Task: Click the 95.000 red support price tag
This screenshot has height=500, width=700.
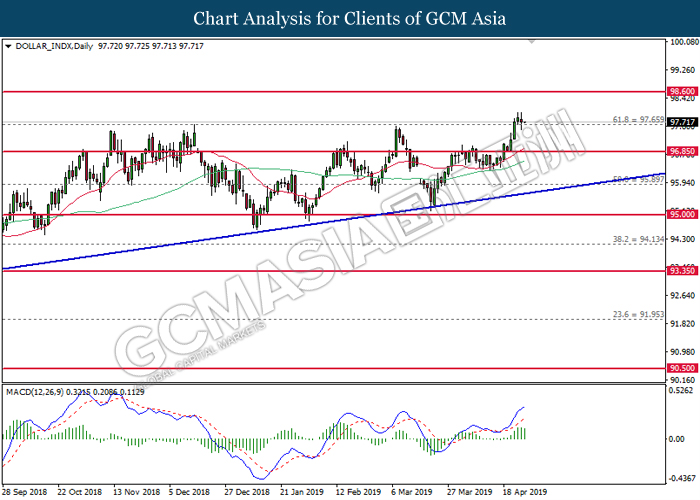Action: tap(681, 215)
